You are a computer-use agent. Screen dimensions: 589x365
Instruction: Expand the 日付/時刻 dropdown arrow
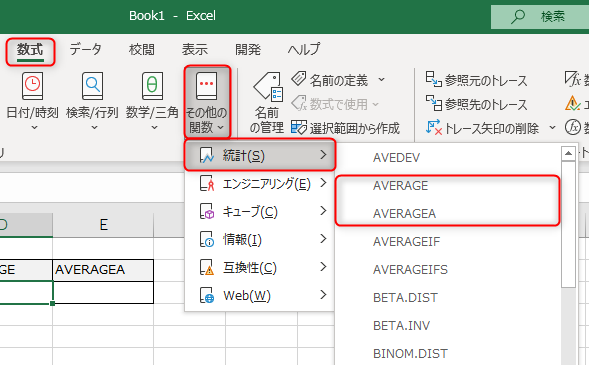(x=34, y=128)
